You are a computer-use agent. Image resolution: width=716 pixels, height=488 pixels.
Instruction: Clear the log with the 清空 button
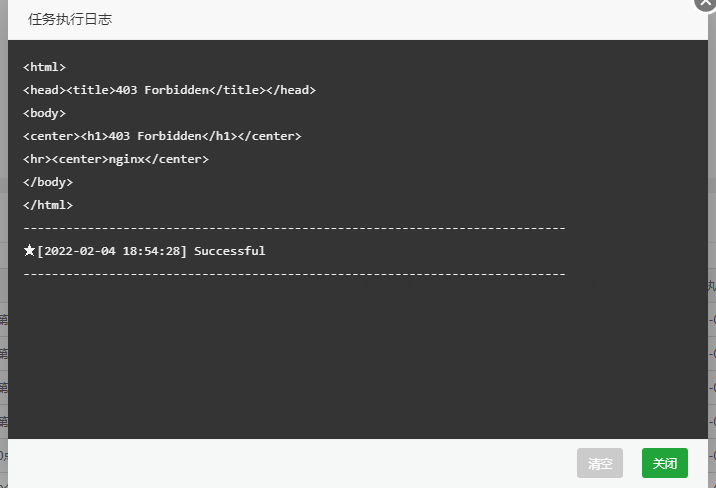click(x=600, y=463)
